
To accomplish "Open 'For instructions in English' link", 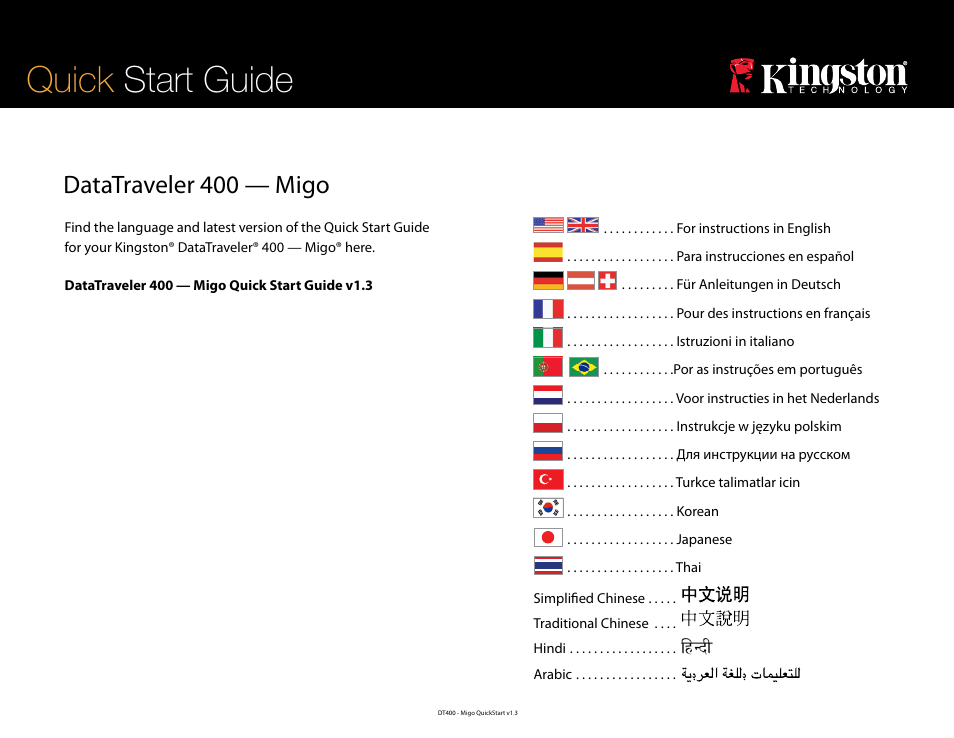I will [x=753, y=228].
